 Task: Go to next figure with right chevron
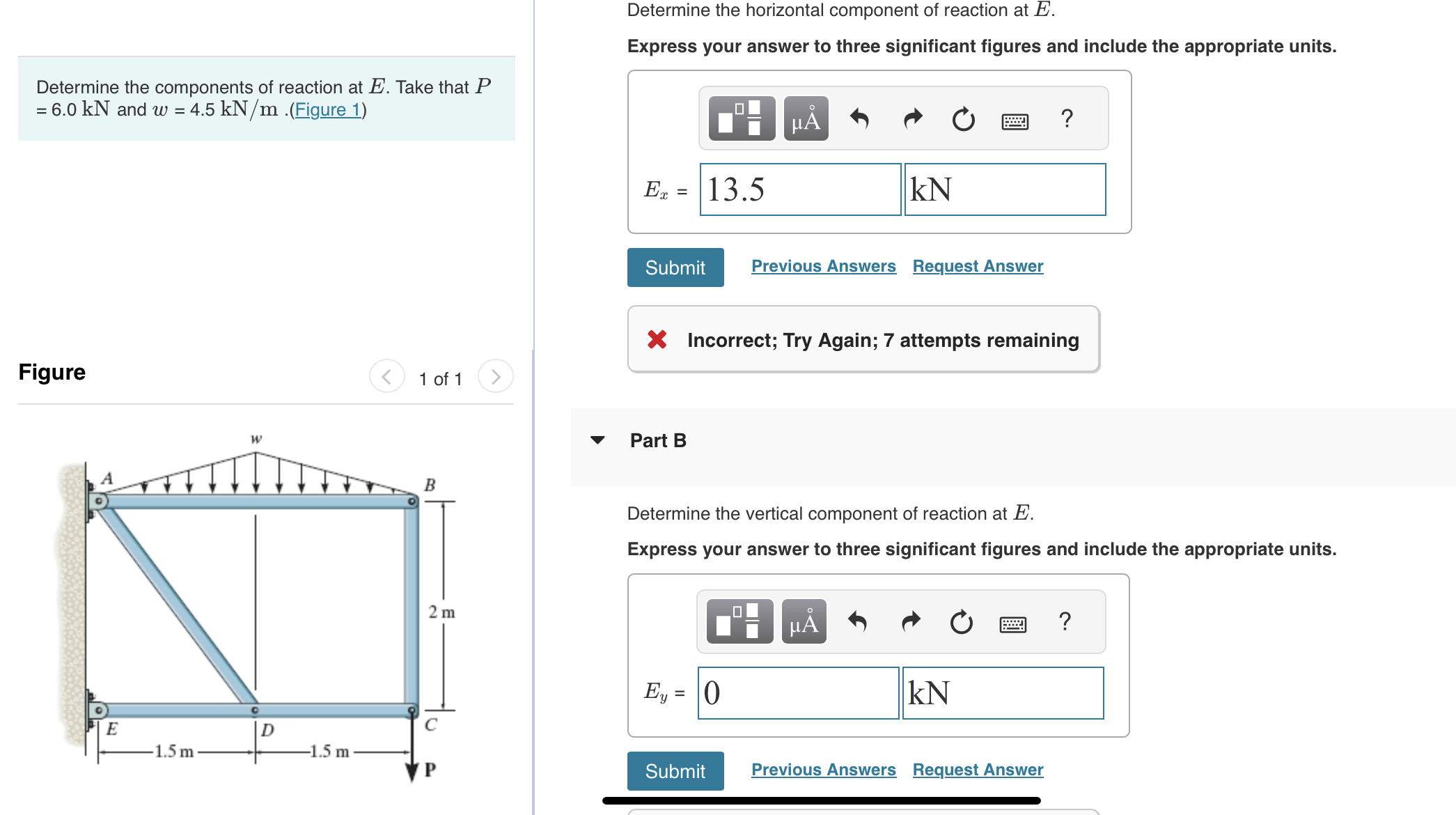pyautogui.click(x=495, y=378)
